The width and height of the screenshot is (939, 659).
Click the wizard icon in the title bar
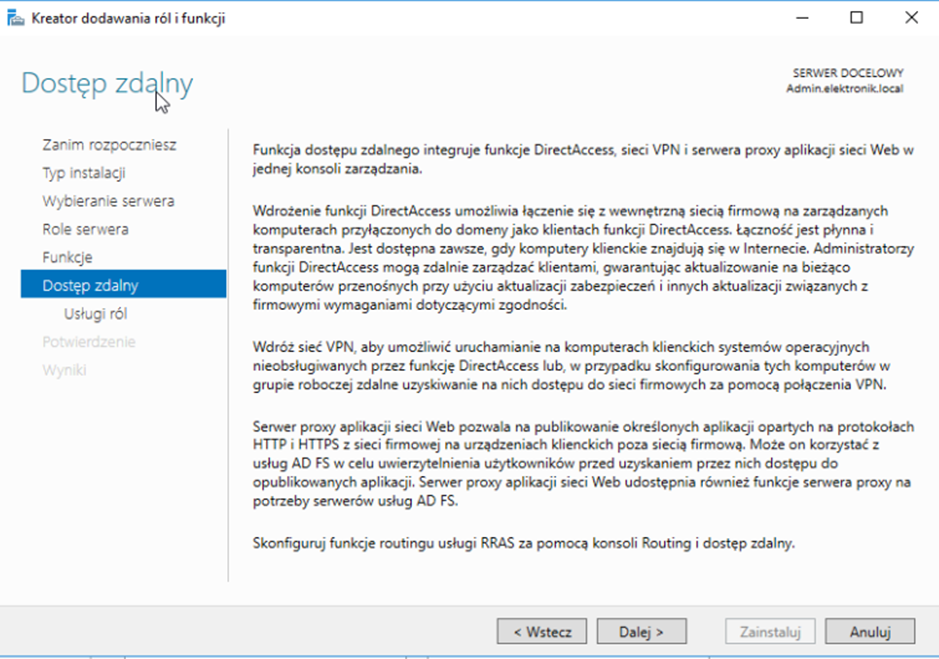[17, 18]
